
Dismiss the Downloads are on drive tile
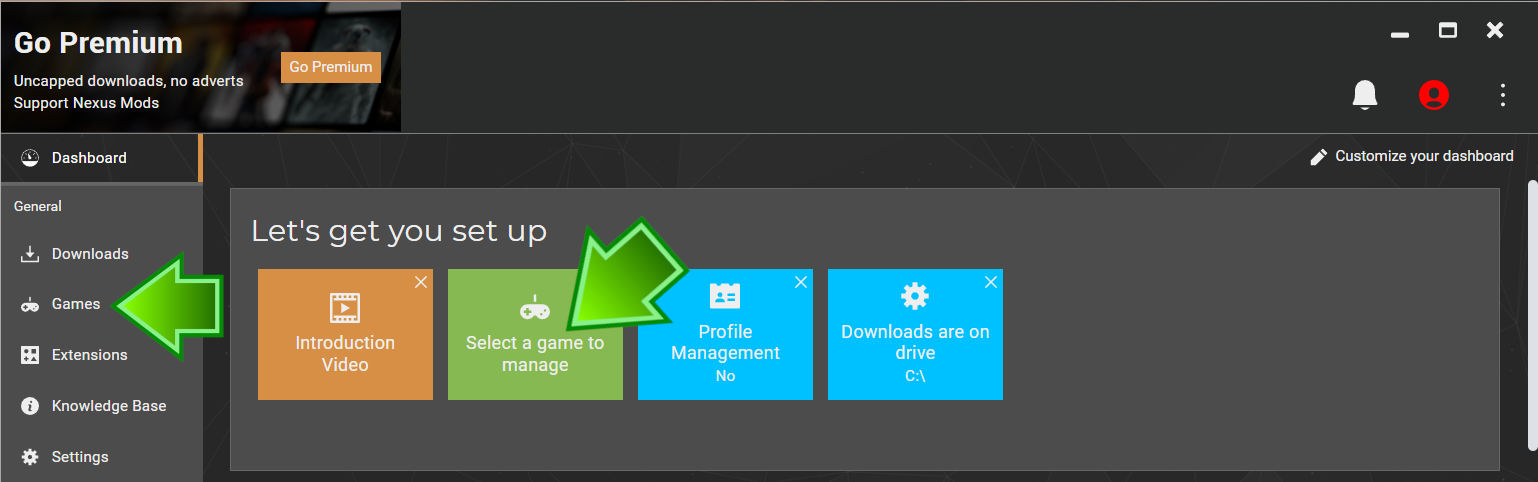pyautogui.click(x=991, y=282)
